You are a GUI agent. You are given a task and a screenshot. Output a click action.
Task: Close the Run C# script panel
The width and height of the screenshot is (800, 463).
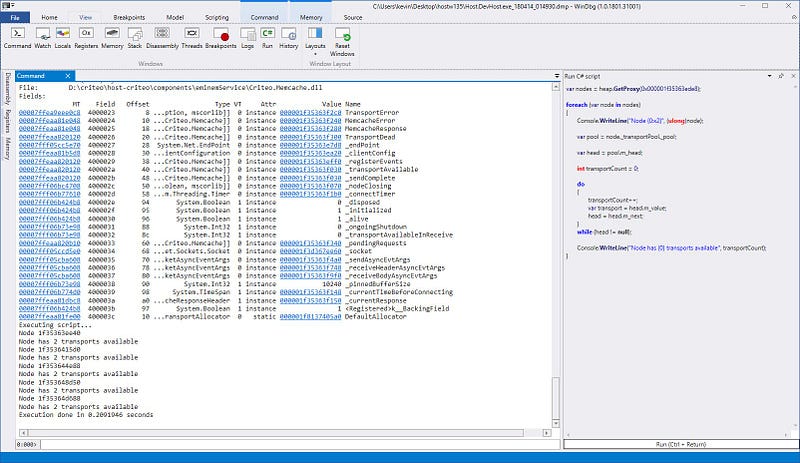[793, 76]
